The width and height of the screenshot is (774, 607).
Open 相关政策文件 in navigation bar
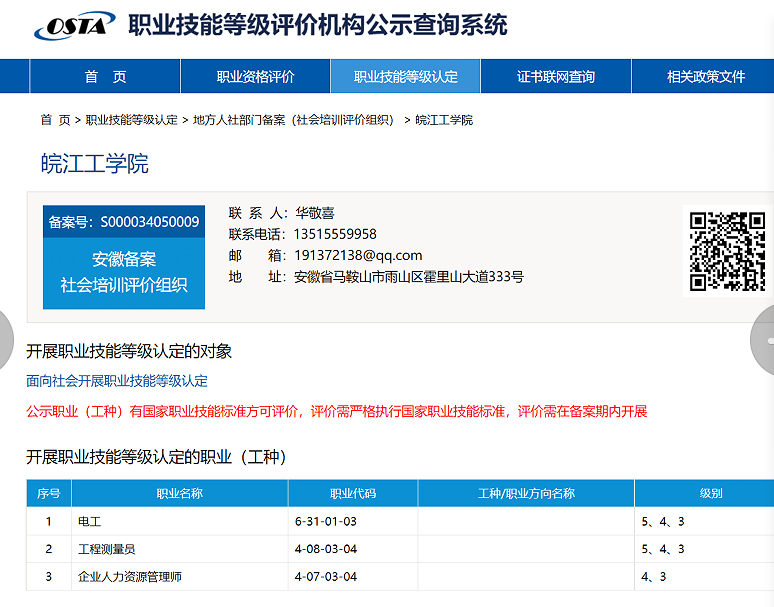tap(705, 77)
